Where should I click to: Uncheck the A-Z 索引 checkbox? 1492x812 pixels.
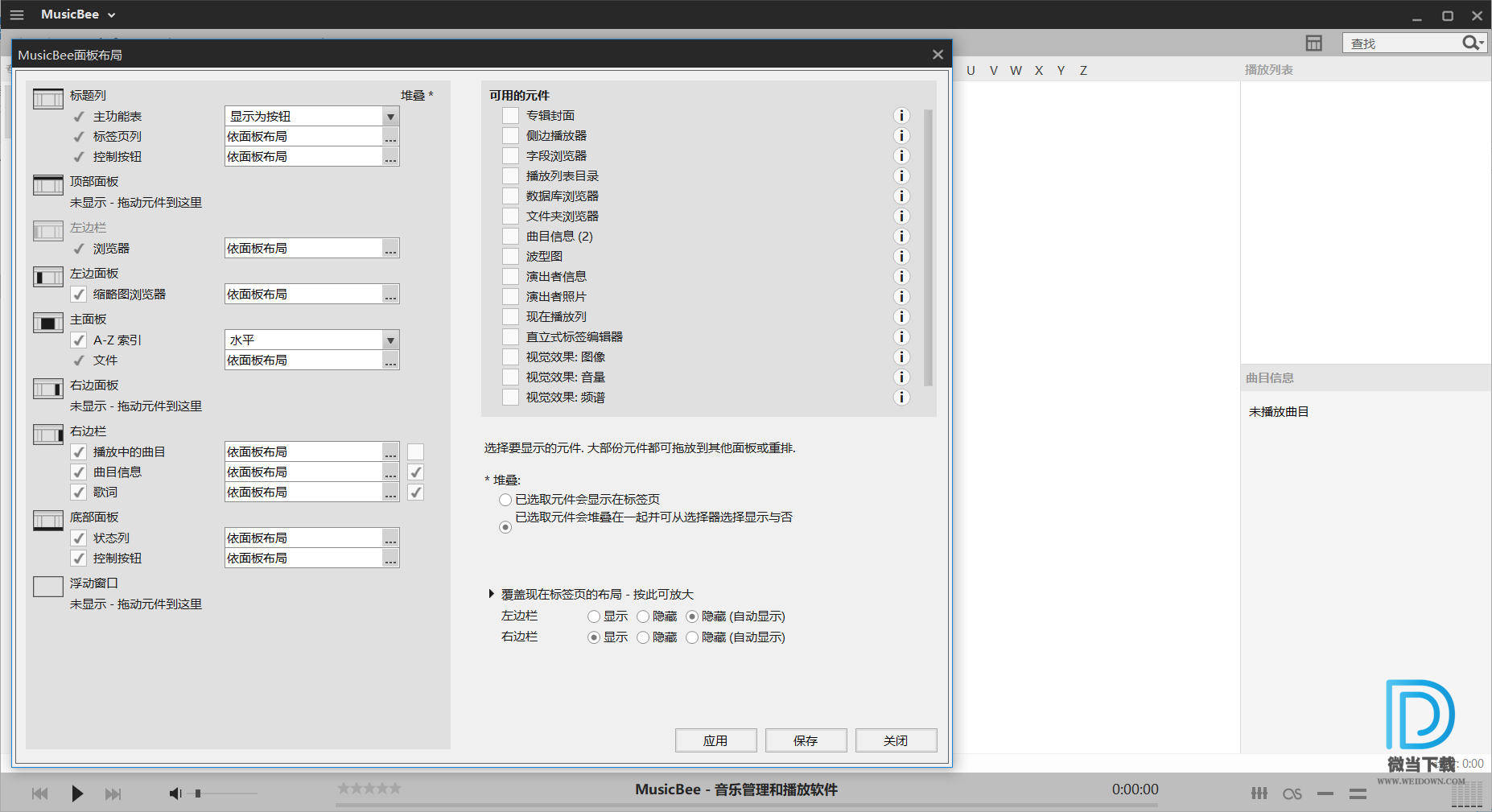coord(79,340)
